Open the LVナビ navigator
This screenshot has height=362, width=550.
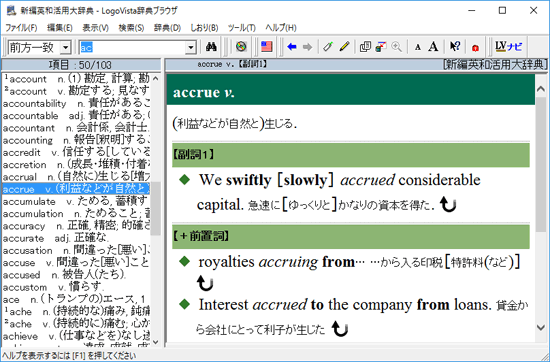[508, 47]
